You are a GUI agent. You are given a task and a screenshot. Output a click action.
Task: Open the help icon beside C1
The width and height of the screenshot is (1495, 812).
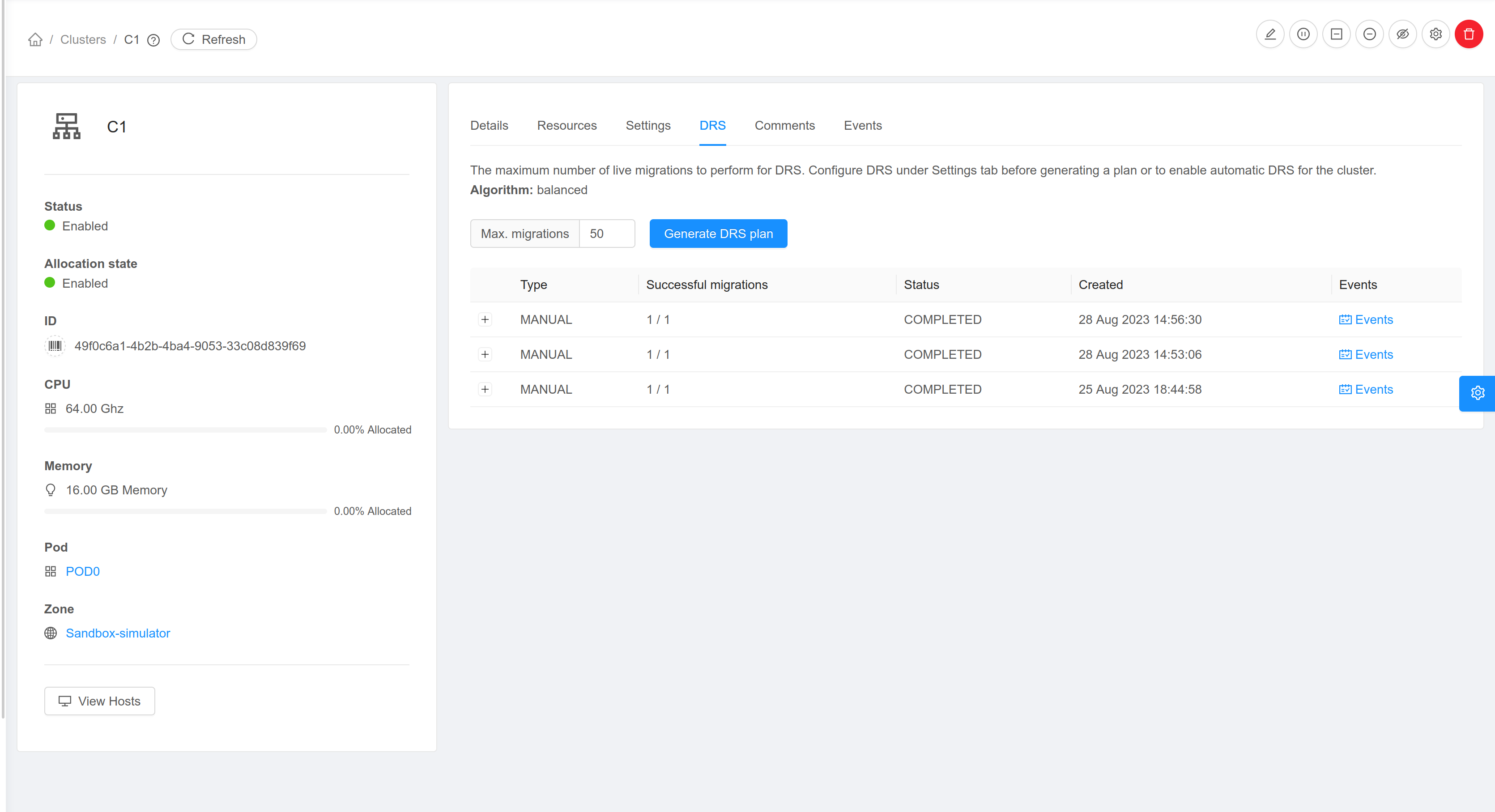[x=153, y=40]
